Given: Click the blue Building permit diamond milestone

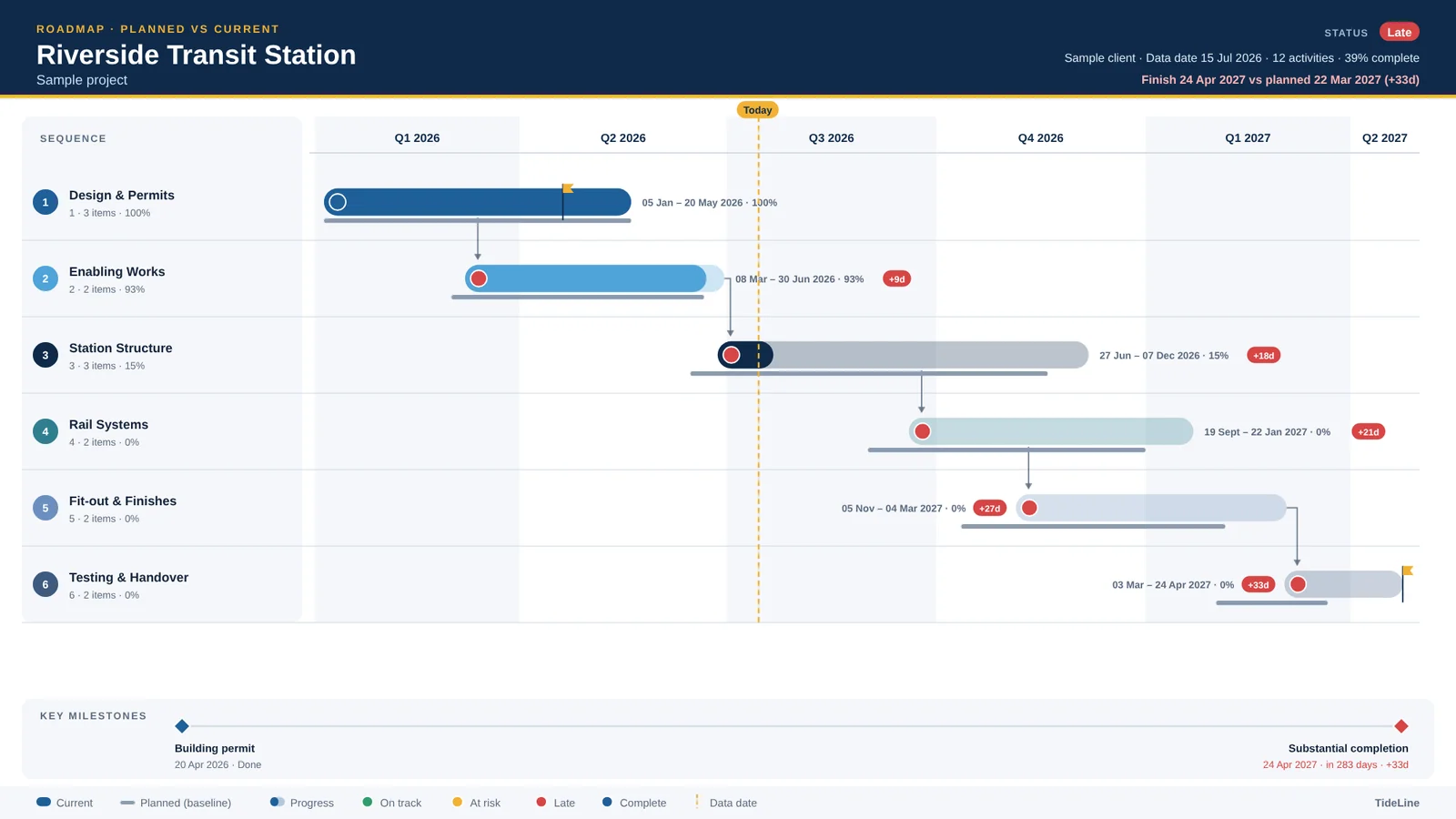Looking at the screenshot, I should click(x=182, y=726).
